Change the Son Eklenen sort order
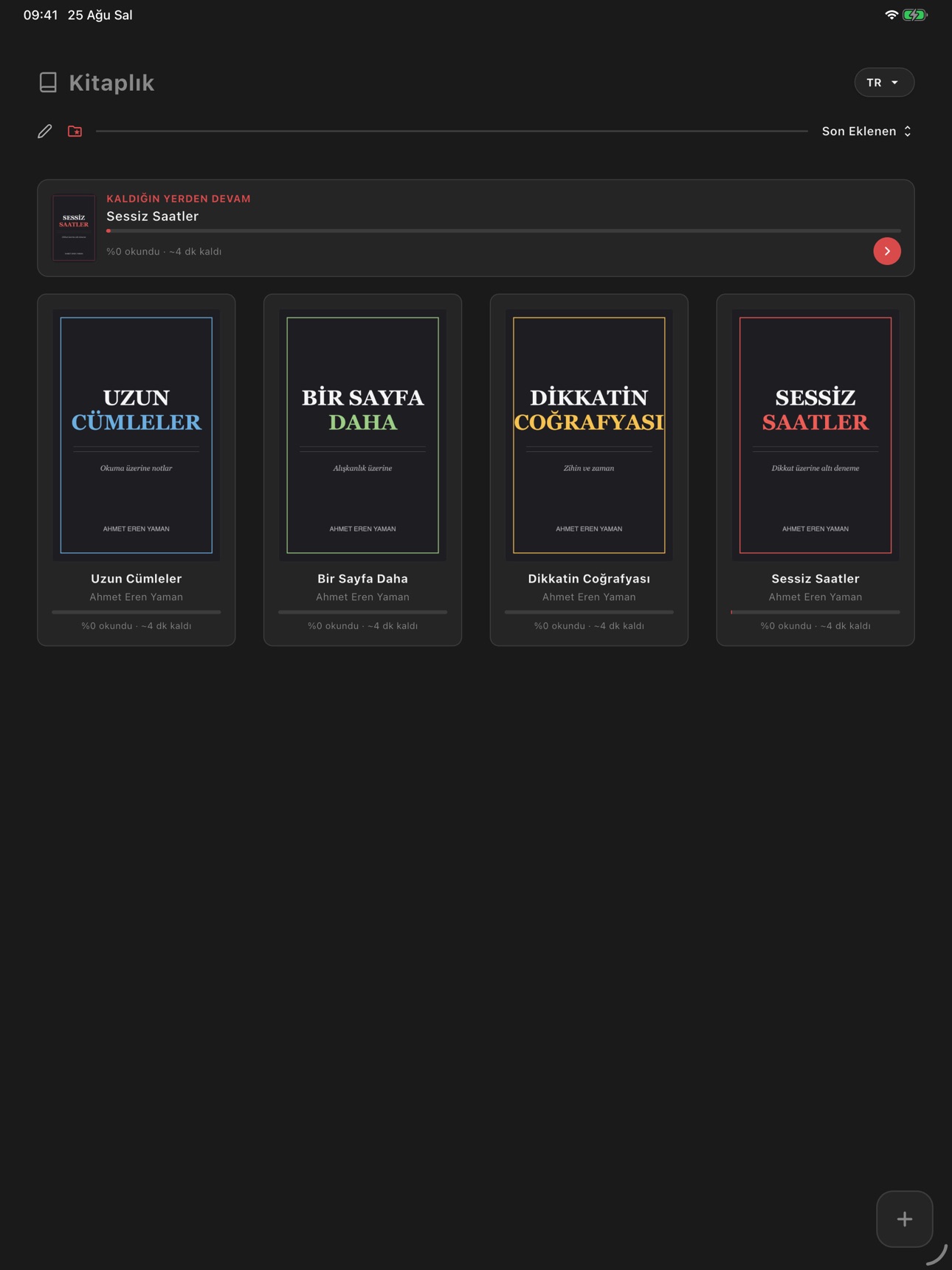Screen dimensions: 952x1270 (867, 131)
